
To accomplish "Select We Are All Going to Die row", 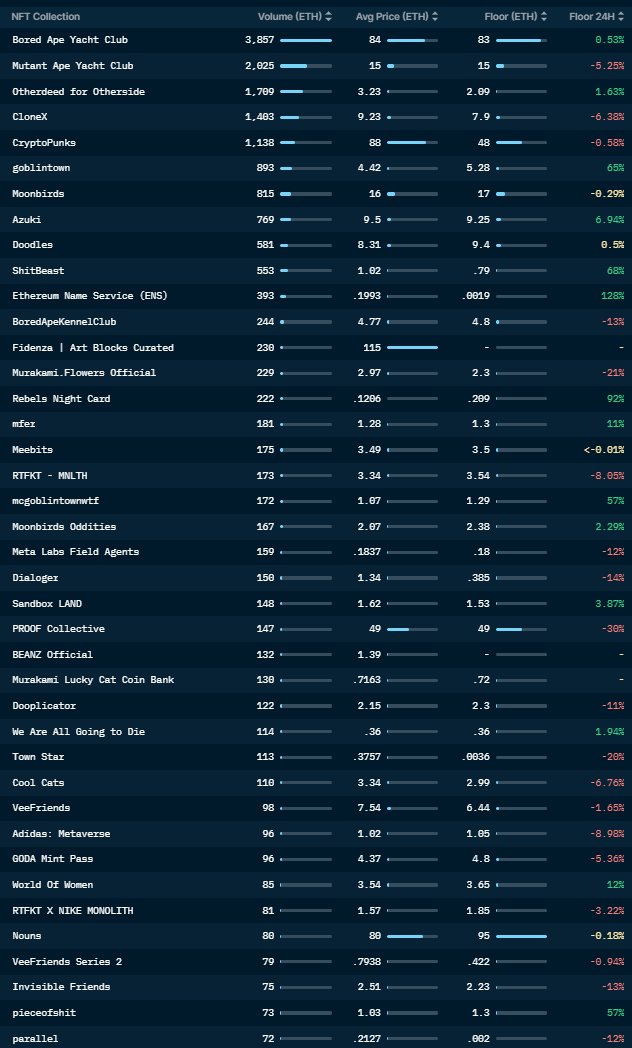I will (316, 731).
